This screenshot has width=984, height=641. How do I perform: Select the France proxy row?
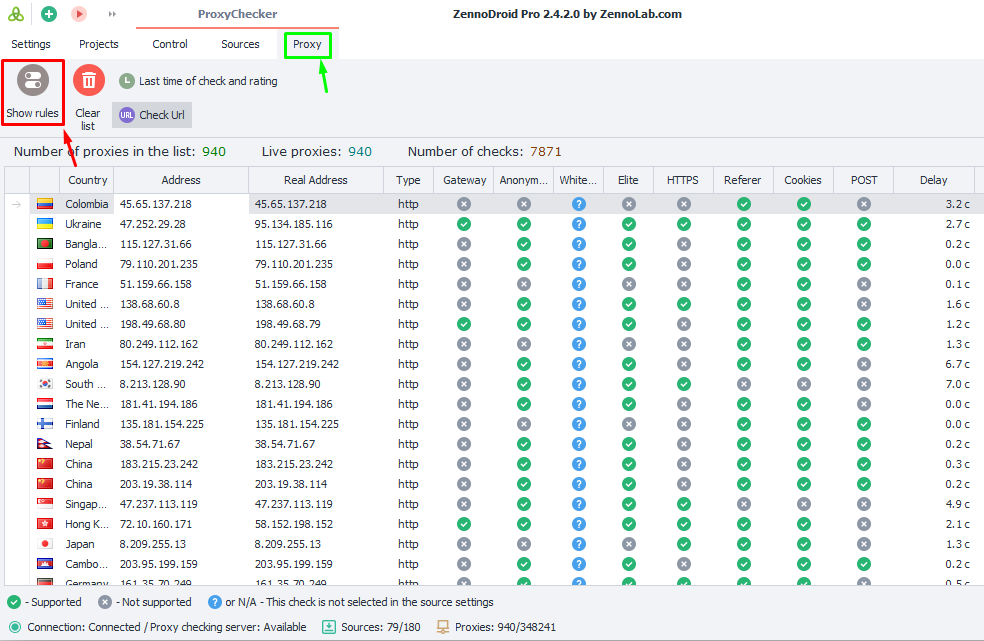(180, 284)
